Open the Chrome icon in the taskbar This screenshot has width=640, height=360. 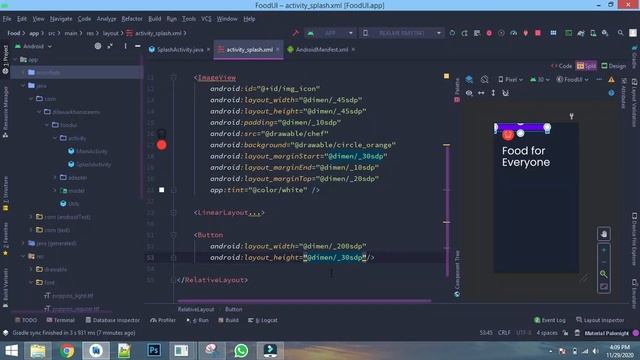point(67,351)
